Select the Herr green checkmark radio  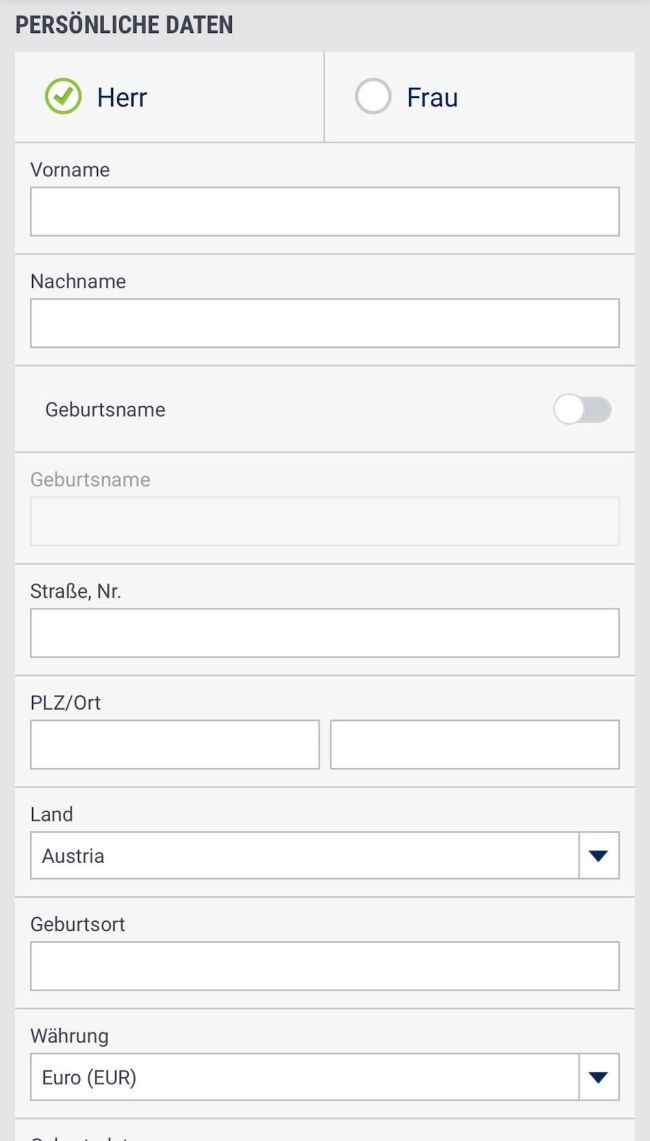(x=63, y=97)
